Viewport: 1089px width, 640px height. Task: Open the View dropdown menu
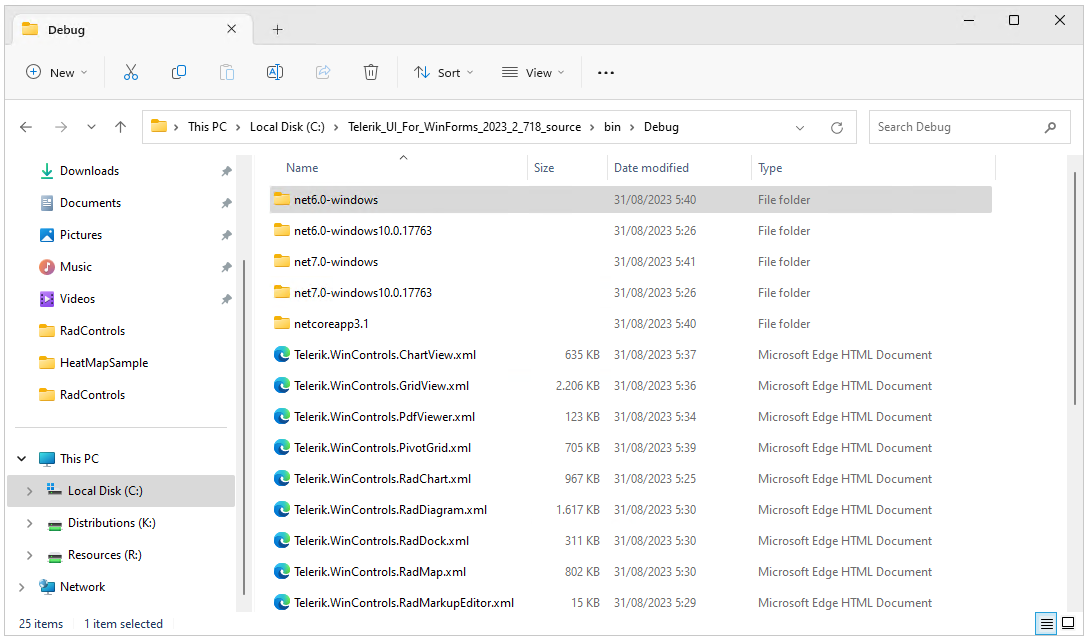[533, 72]
